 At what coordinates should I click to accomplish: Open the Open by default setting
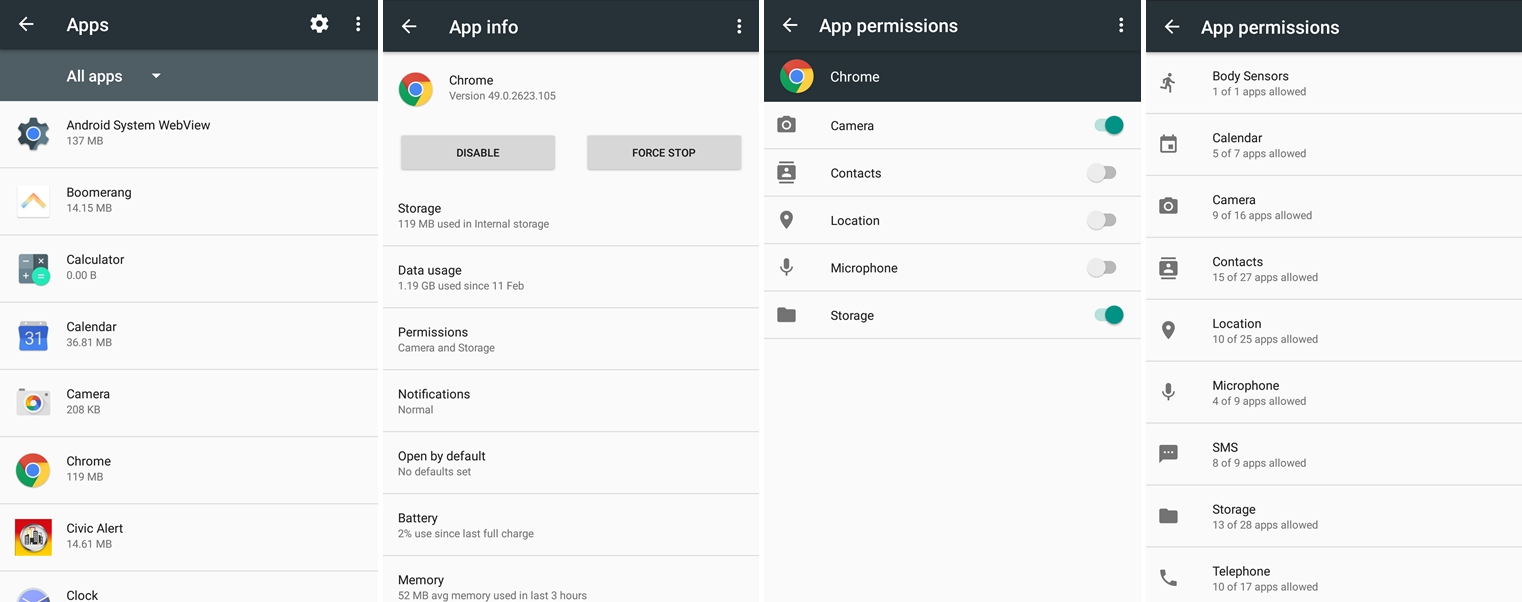tap(570, 463)
